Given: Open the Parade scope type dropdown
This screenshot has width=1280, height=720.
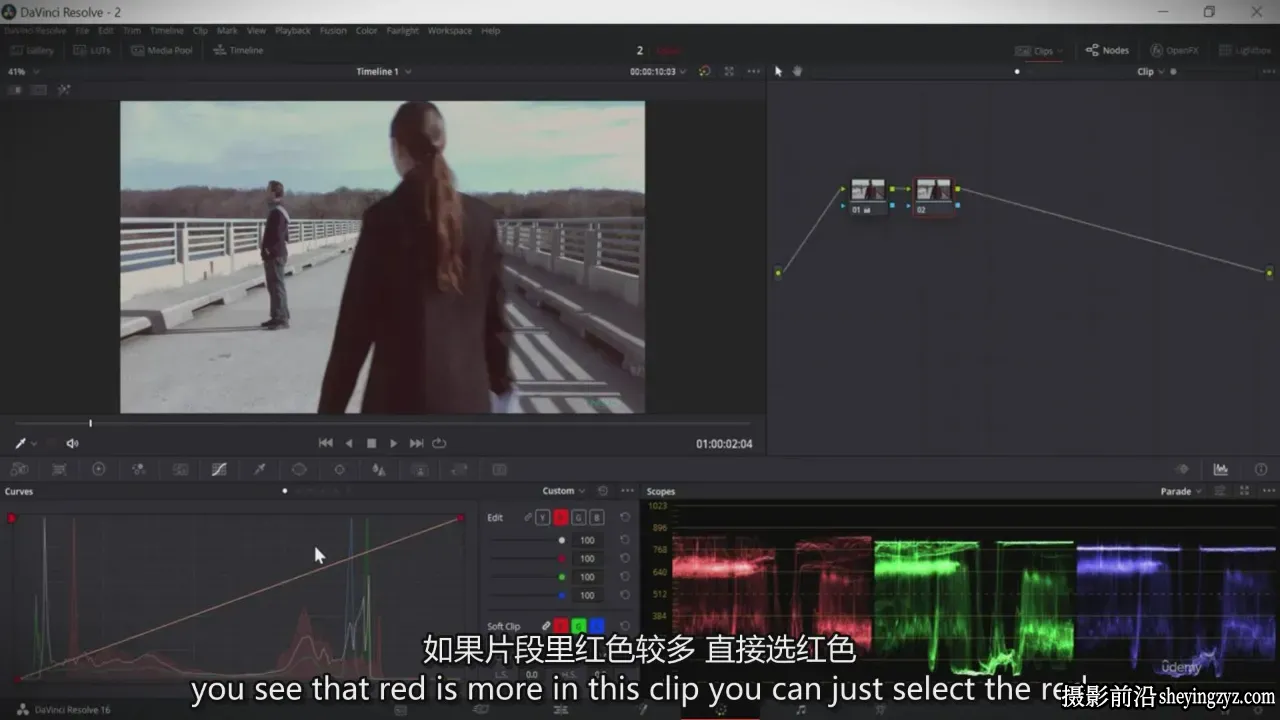Looking at the screenshot, I should (1181, 491).
